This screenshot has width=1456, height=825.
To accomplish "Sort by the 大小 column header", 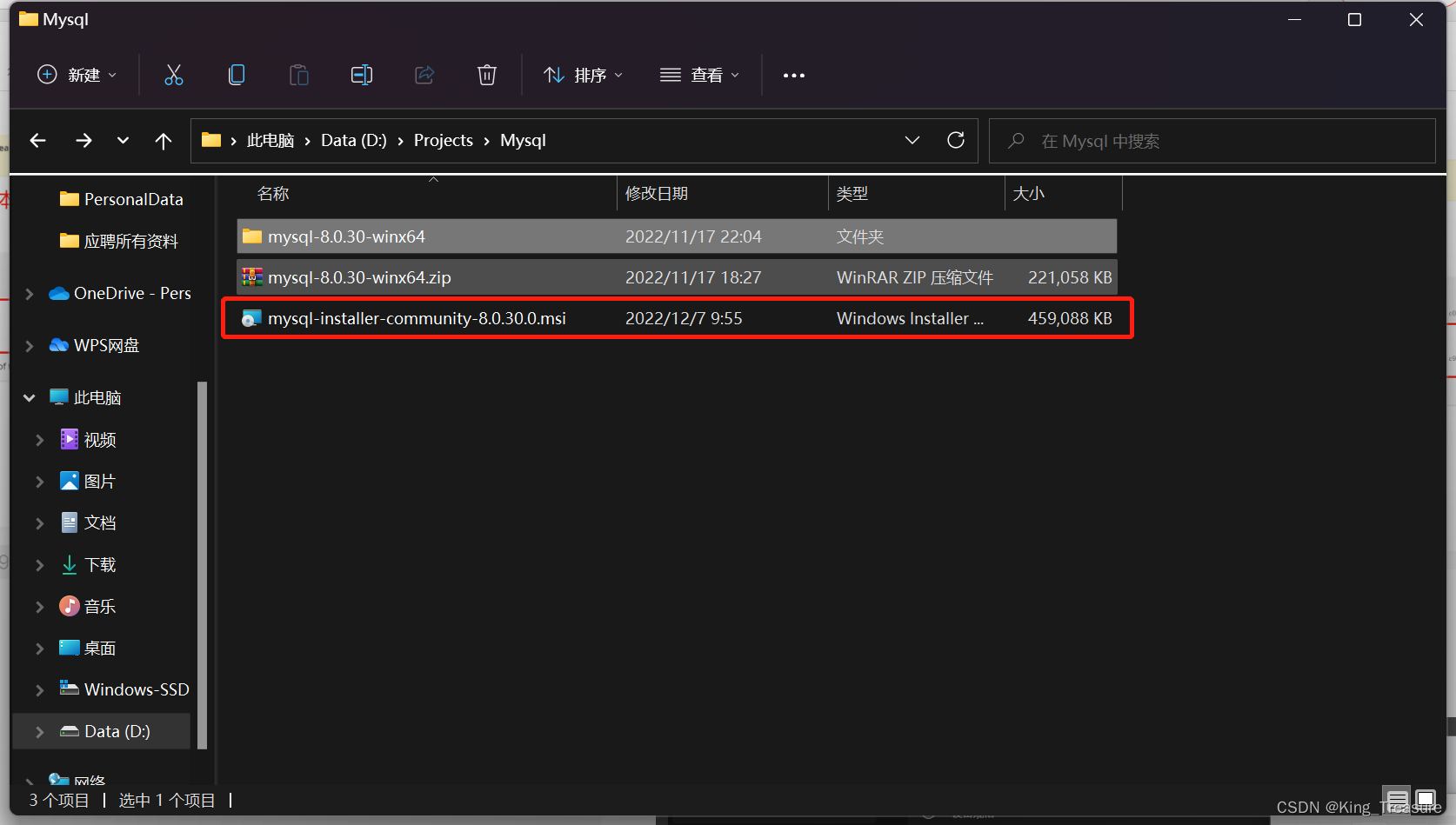I will click(x=1029, y=194).
